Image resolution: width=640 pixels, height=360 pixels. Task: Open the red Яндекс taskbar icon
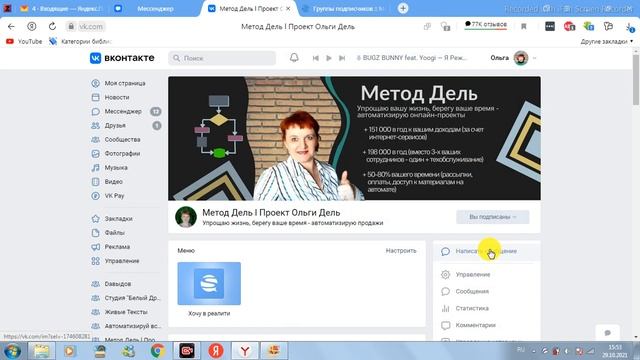click(216, 351)
